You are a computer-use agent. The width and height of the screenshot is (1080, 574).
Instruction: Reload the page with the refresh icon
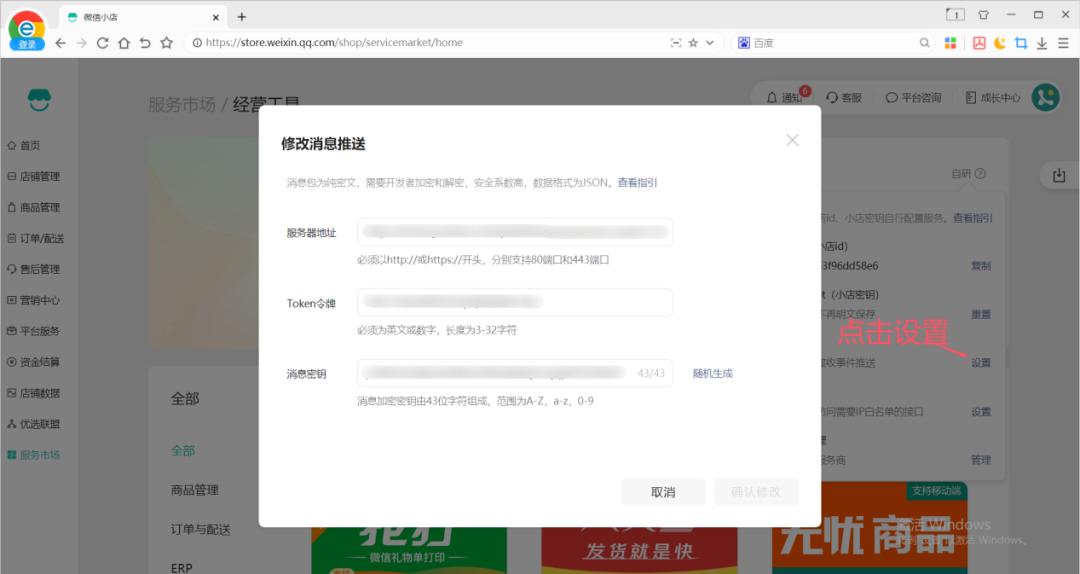103,43
